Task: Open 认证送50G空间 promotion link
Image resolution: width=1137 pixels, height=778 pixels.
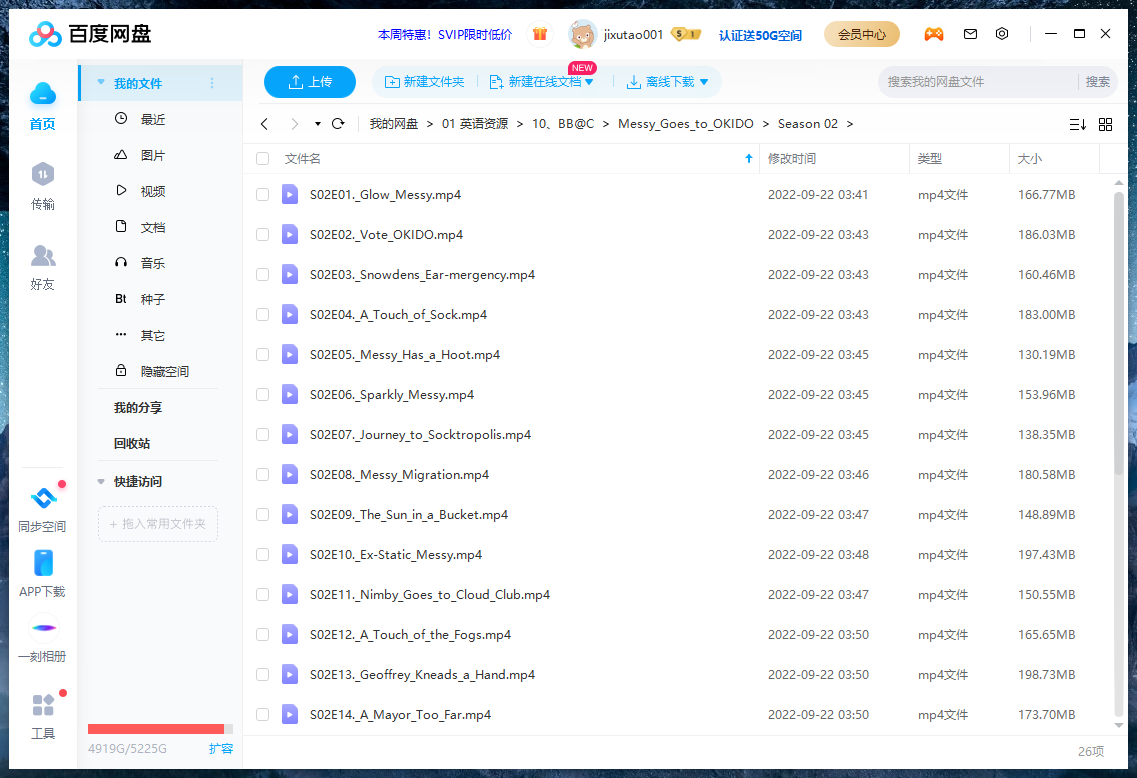Action: point(760,35)
